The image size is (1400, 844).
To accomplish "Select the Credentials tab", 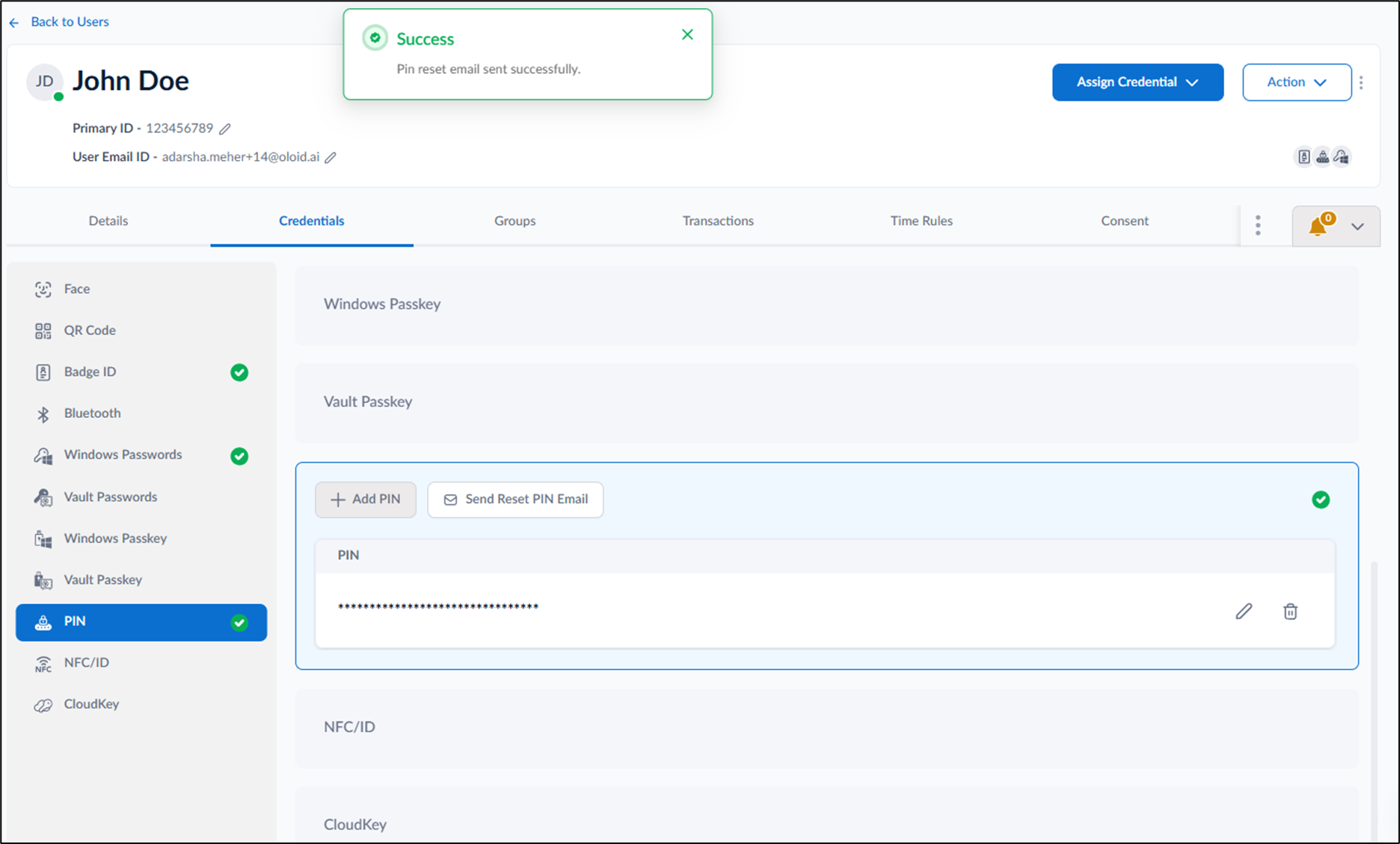I will [x=312, y=221].
